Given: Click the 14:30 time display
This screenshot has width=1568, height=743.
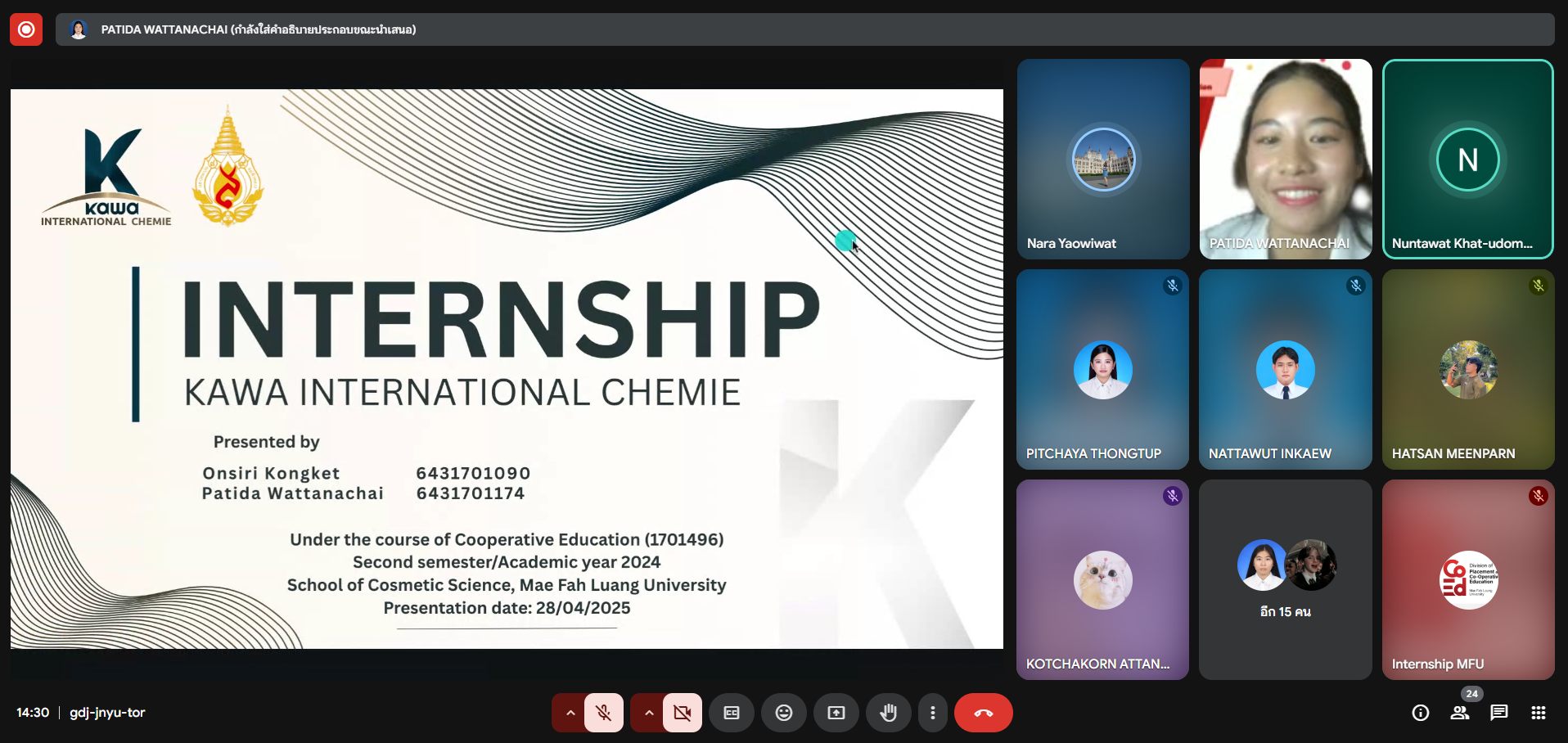Looking at the screenshot, I should [33, 713].
